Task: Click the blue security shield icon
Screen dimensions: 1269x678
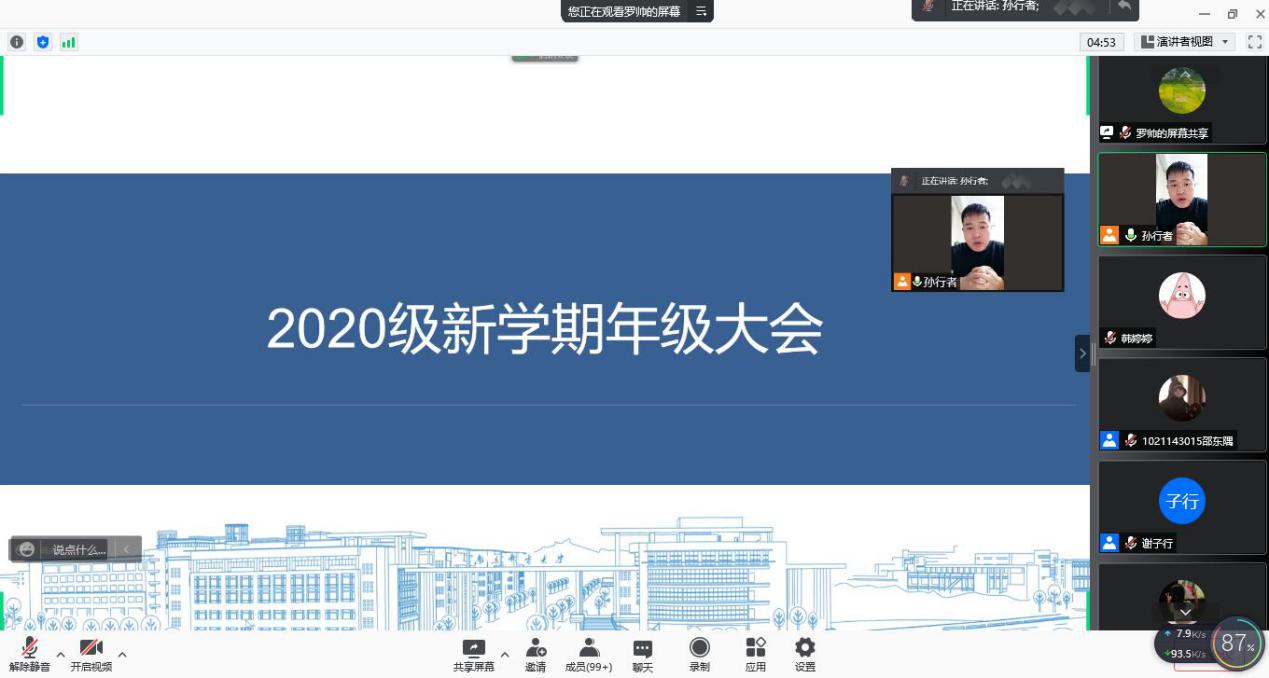Action: tap(42, 42)
